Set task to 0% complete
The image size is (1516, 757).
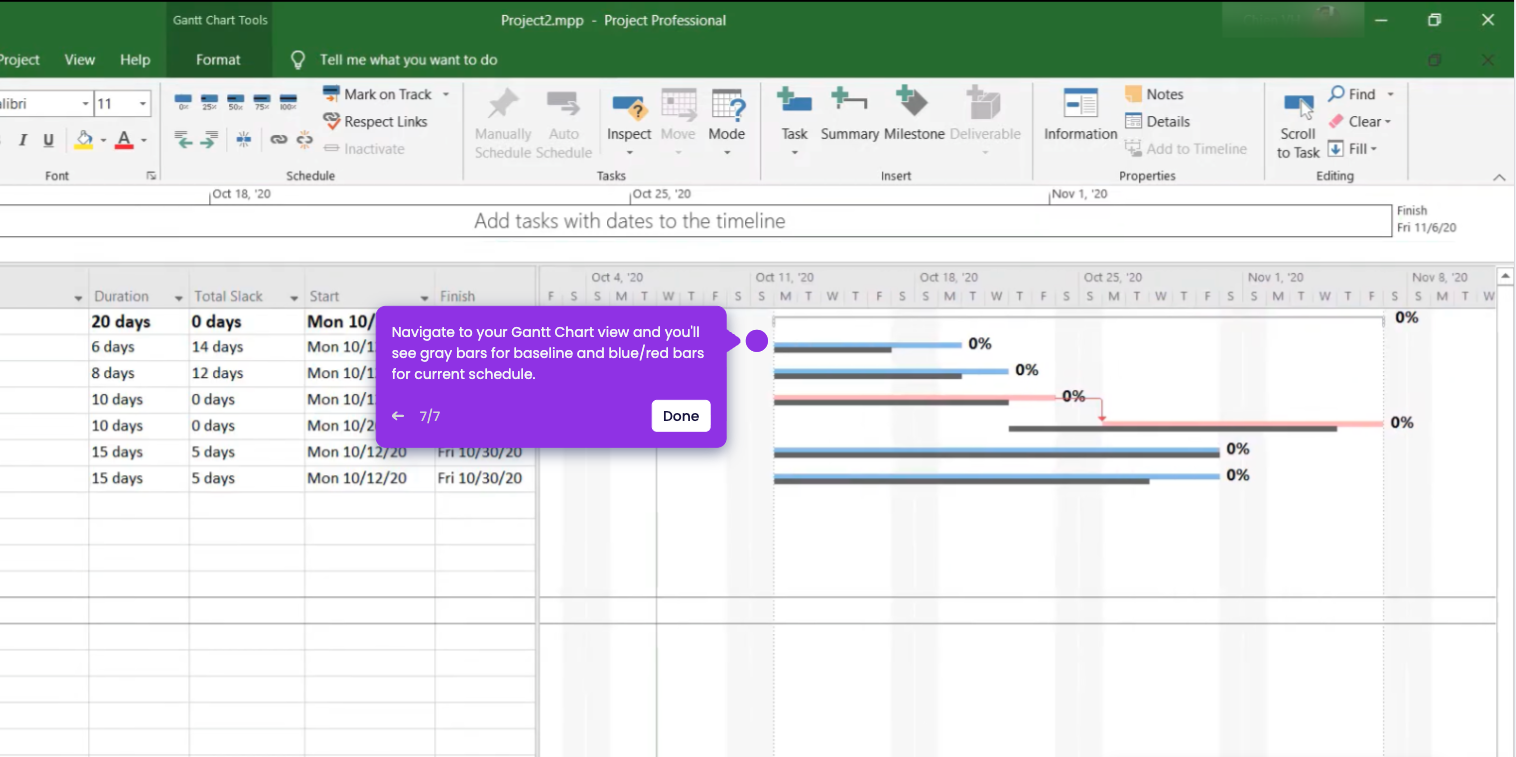[183, 101]
